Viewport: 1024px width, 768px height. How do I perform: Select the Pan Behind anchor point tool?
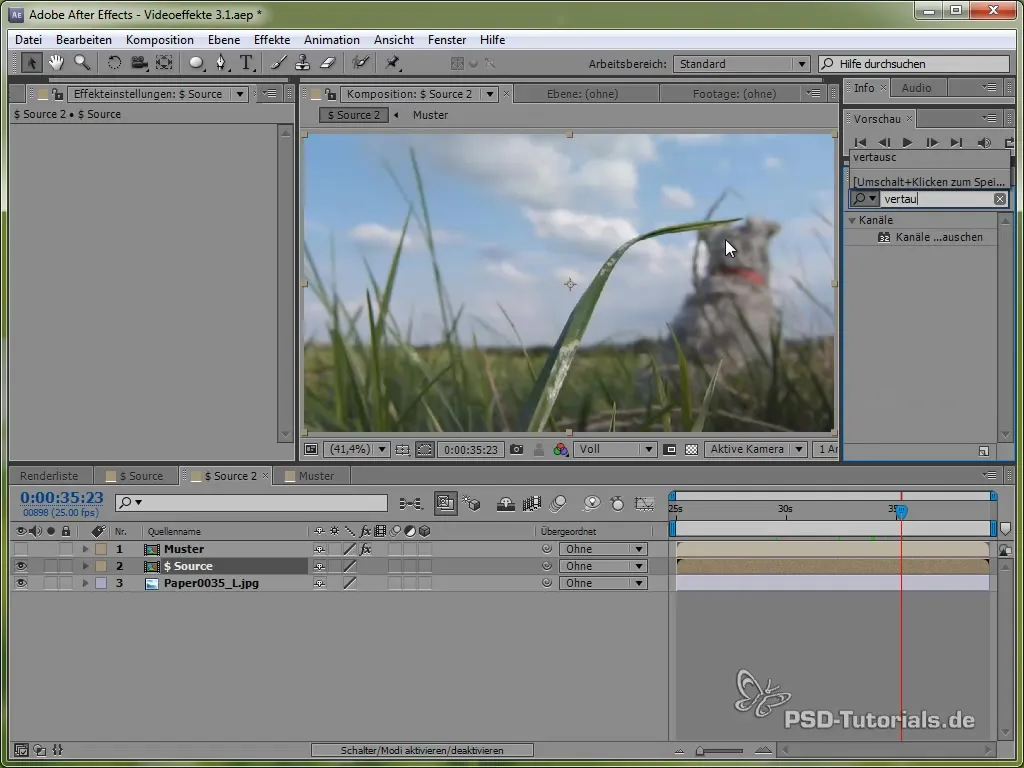(164, 63)
